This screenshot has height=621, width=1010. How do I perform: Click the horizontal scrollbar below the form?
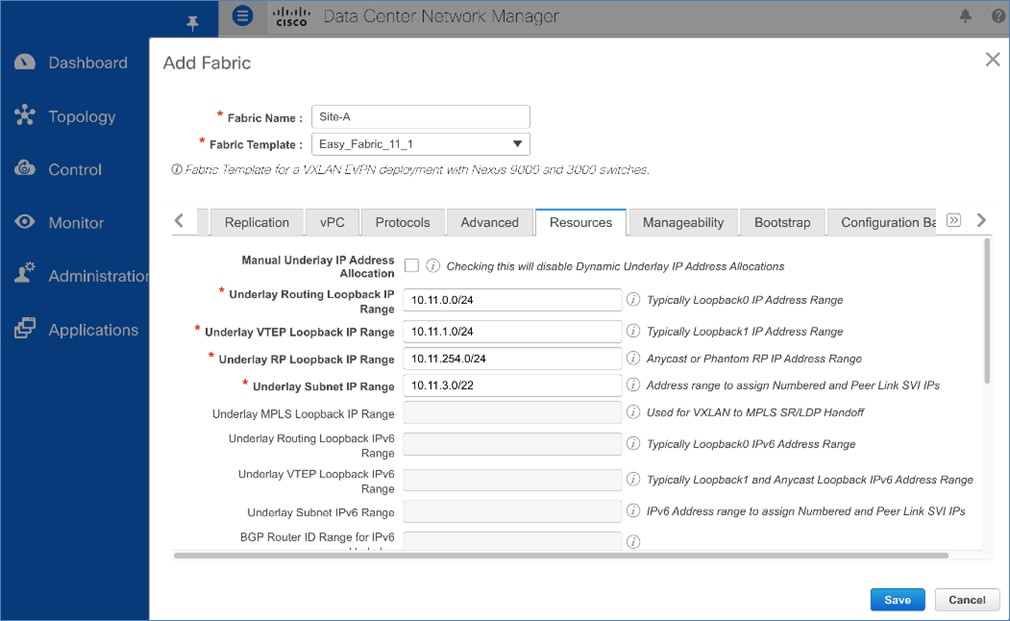click(x=560, y=555)
